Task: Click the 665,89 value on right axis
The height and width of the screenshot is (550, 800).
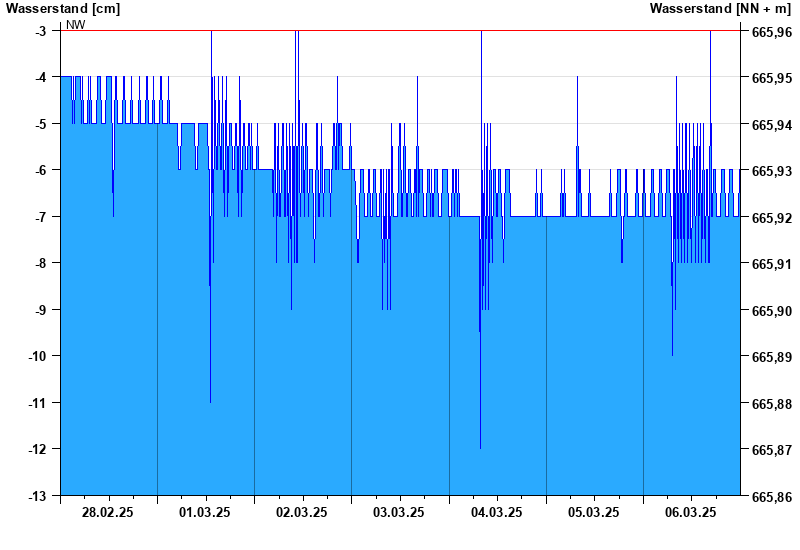Action: pos(772,357)
